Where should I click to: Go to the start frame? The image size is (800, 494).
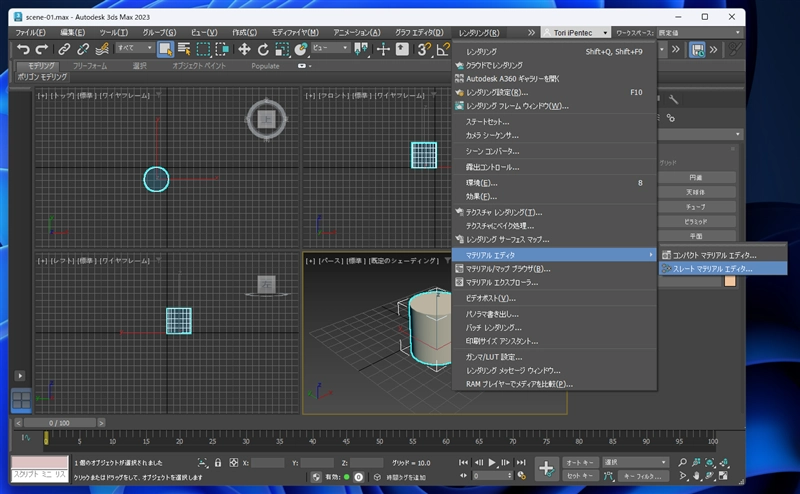pyautogui.click(x=463, y=462)
